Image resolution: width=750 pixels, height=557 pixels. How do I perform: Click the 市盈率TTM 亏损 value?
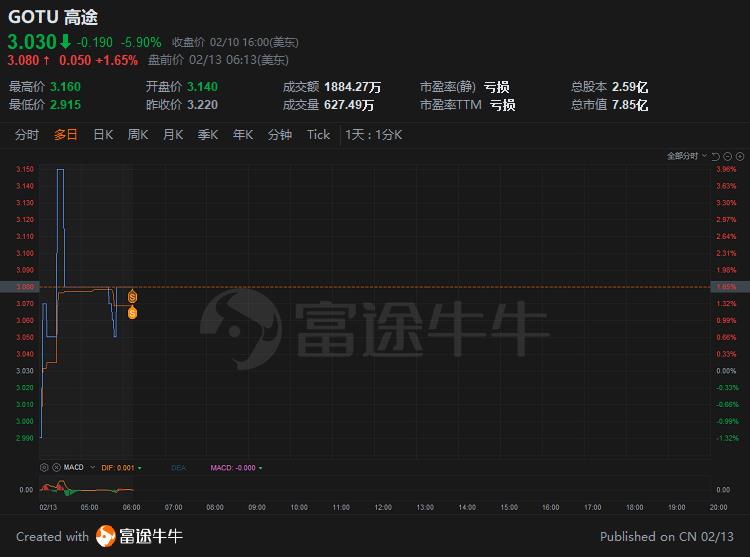[502, 105]
